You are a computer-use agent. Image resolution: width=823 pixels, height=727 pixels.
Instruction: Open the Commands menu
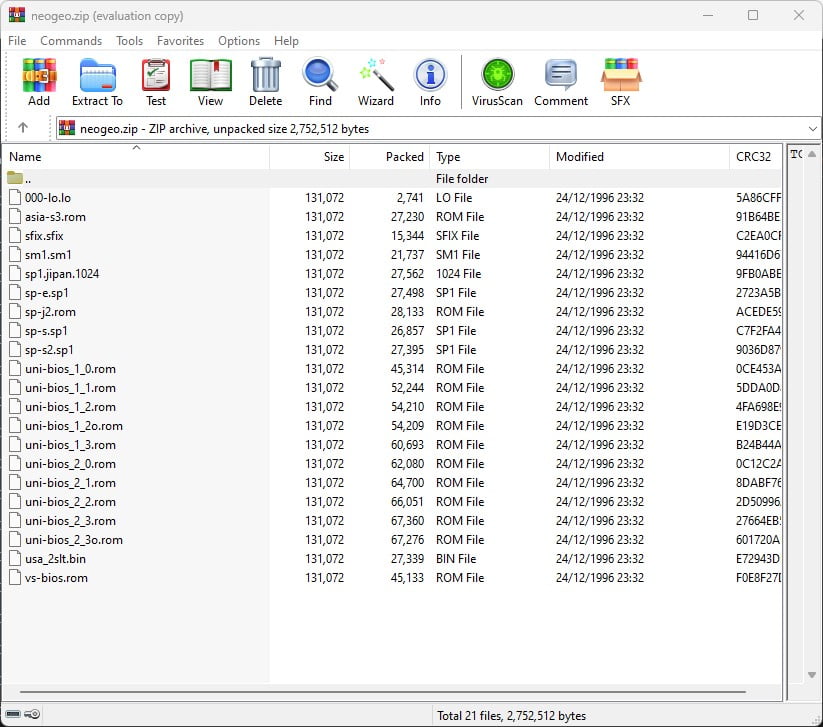(71, 40)
